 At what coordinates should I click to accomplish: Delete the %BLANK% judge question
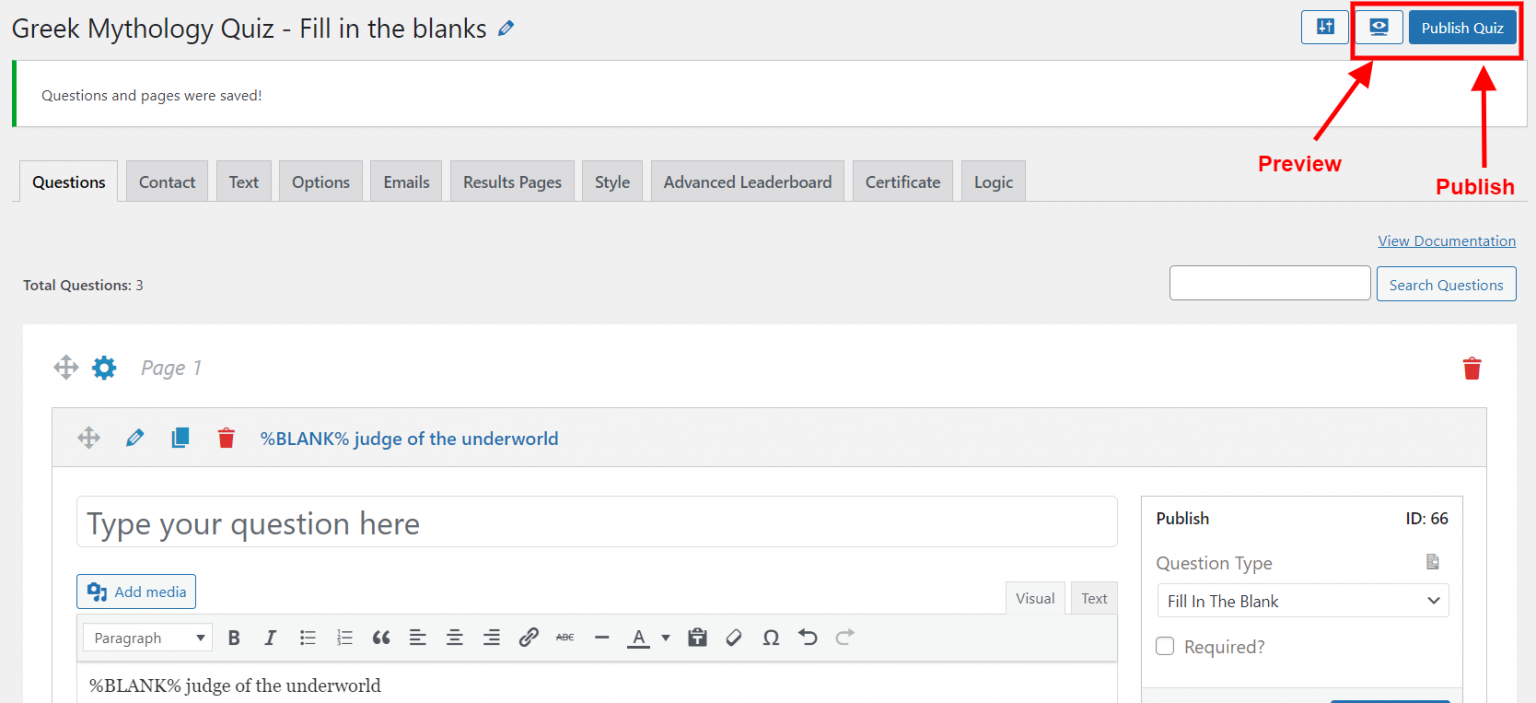tap(226, 438)
